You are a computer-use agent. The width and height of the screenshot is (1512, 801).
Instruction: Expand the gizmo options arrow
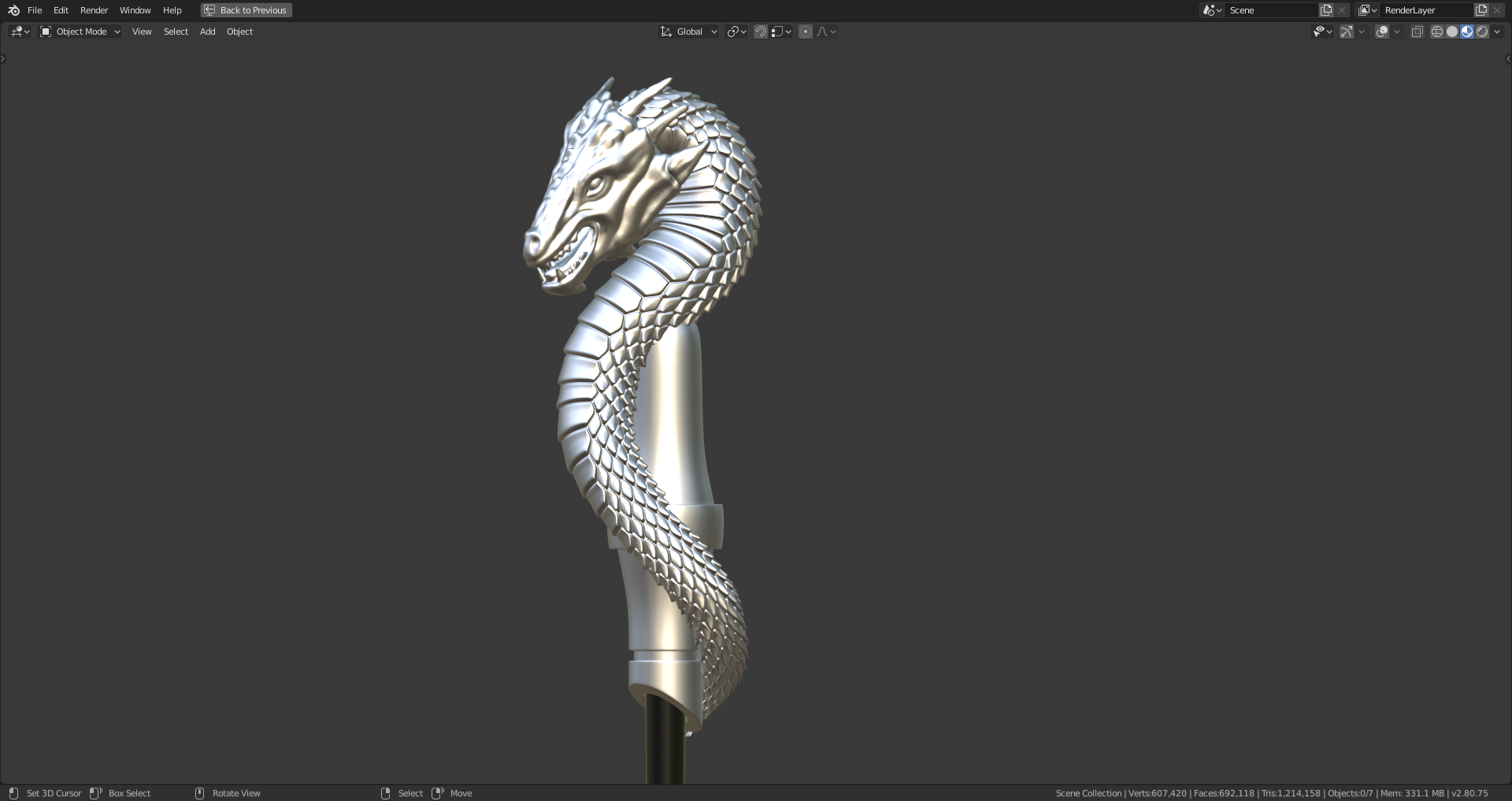point(1362,32)
